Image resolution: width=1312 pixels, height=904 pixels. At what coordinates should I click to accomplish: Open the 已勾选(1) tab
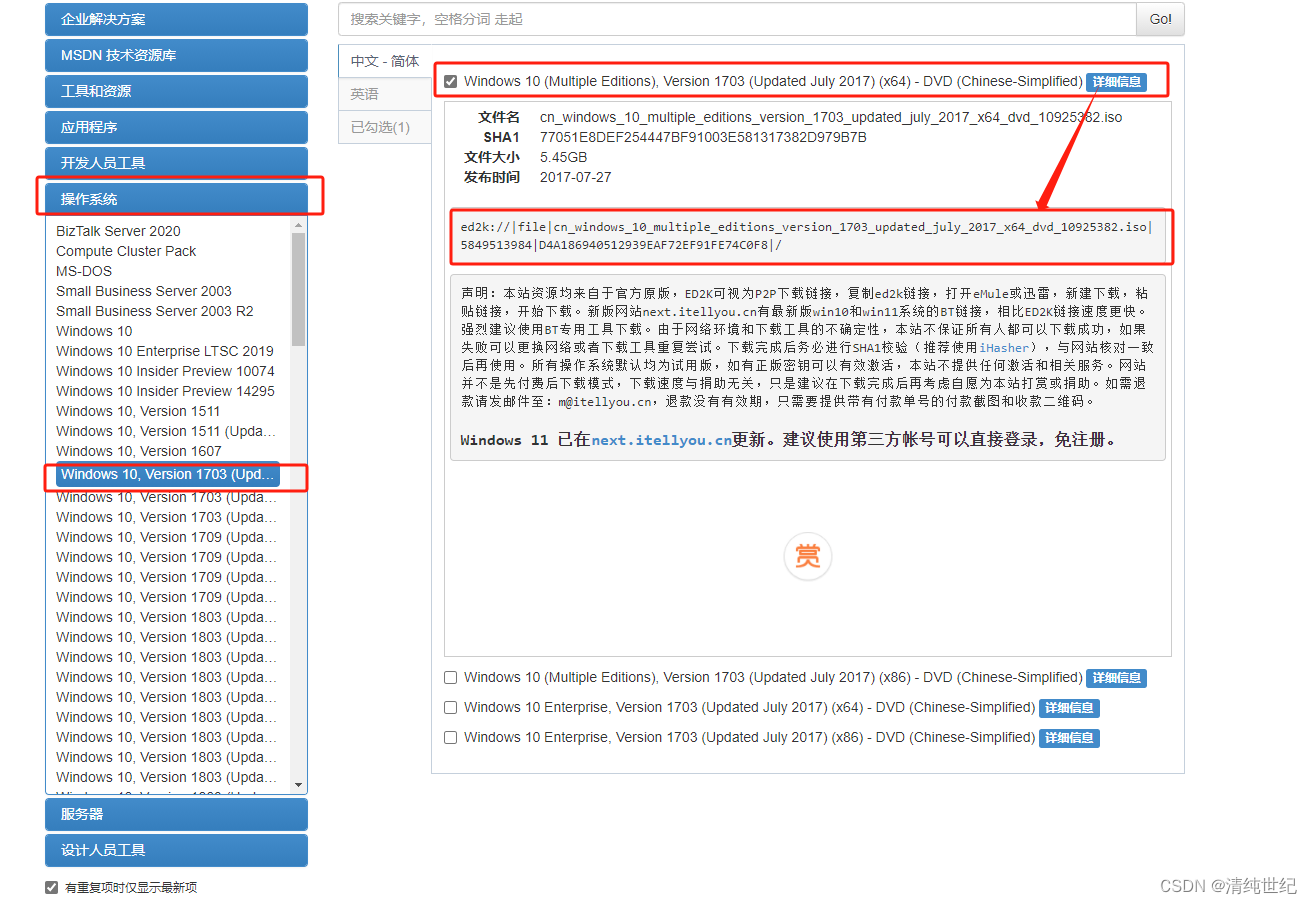click(x=385, y=127)
